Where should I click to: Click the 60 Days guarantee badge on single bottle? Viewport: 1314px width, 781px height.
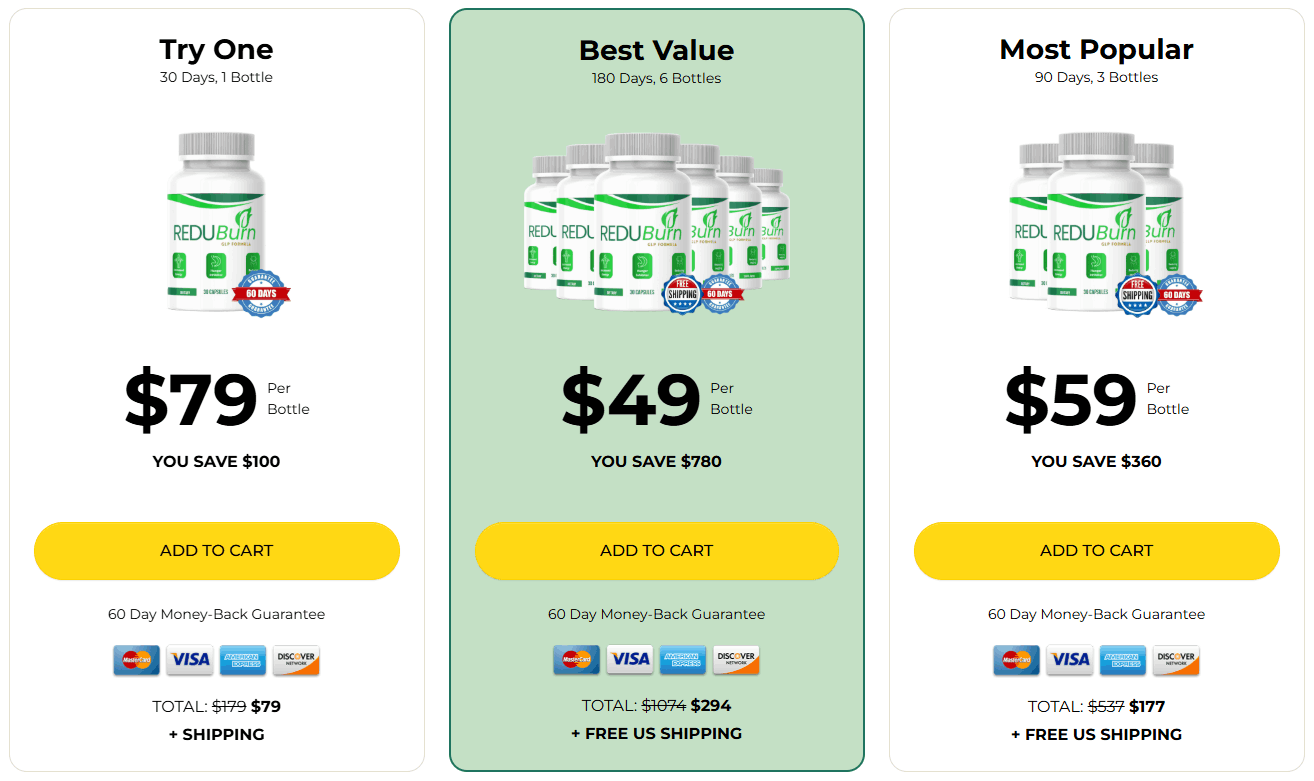[x=261, y=294]
